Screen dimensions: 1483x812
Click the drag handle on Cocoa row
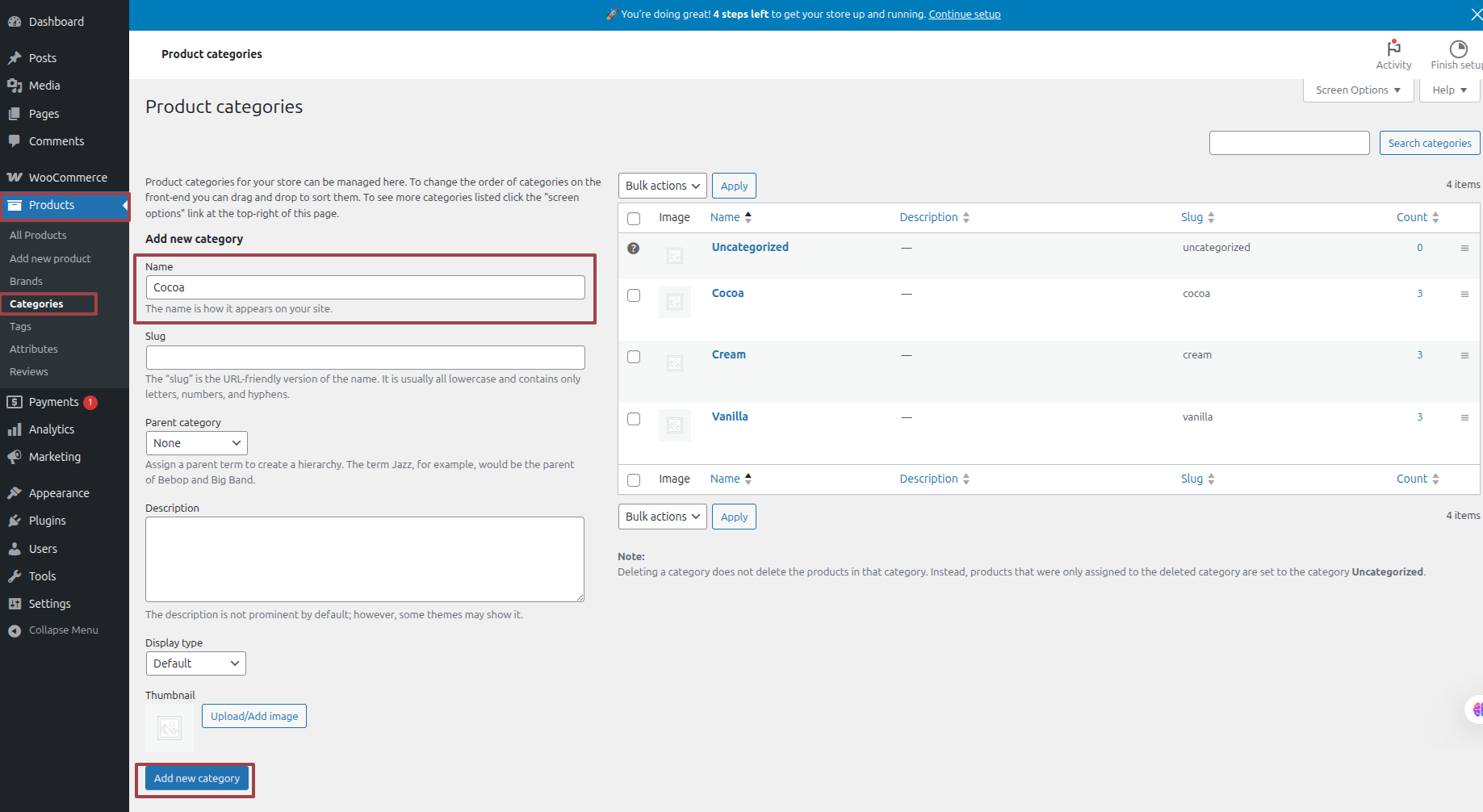click(1464, 295)
